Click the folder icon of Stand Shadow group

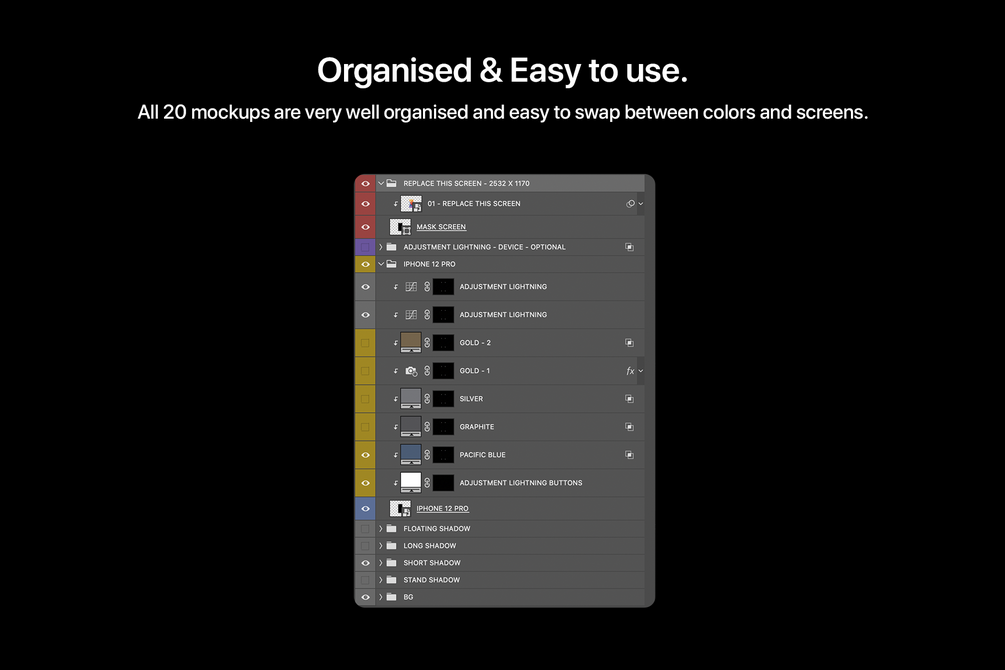pos(392,580)
